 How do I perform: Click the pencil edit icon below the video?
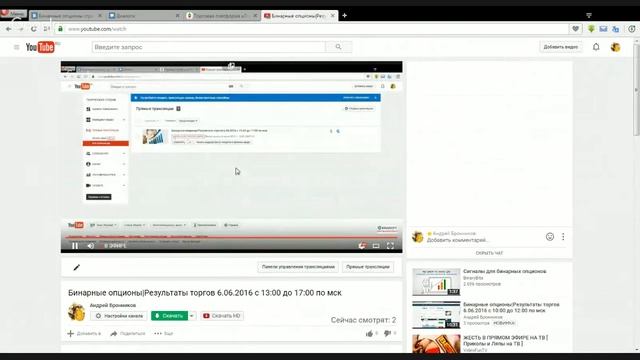click(x=76, y=268)
